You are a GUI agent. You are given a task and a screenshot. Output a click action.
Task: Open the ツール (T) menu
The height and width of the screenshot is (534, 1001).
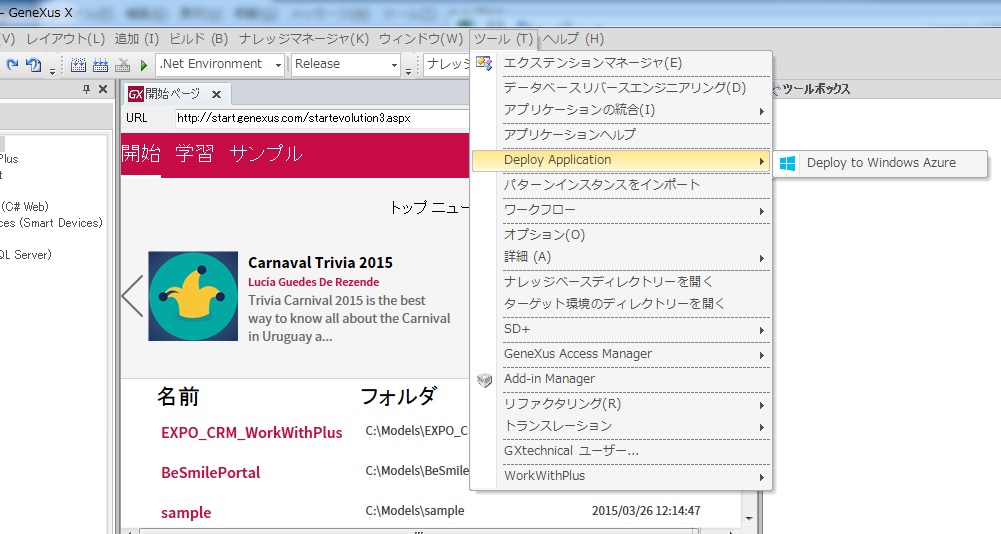[x=503, y=39]
